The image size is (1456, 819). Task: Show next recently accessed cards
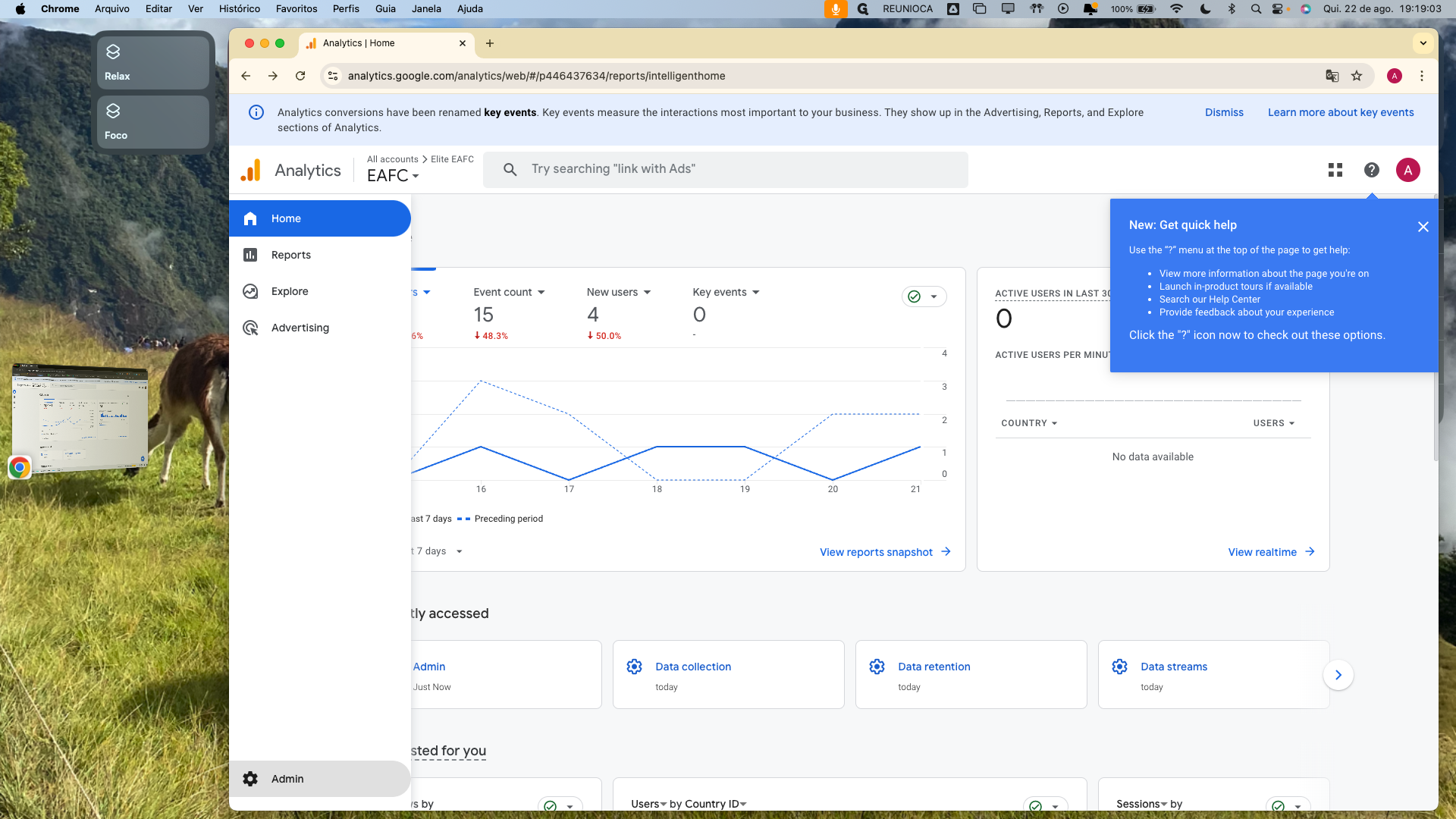click(x=1338, y=675)
